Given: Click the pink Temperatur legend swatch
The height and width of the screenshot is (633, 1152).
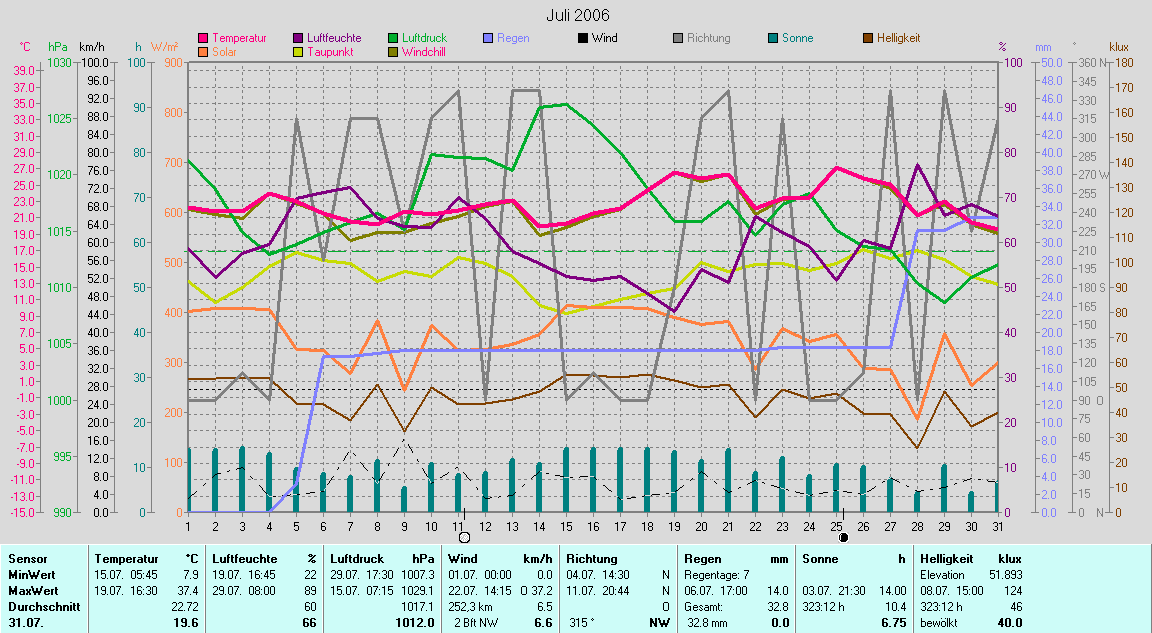Looking at the screenshot, I should tap(204, 38).
